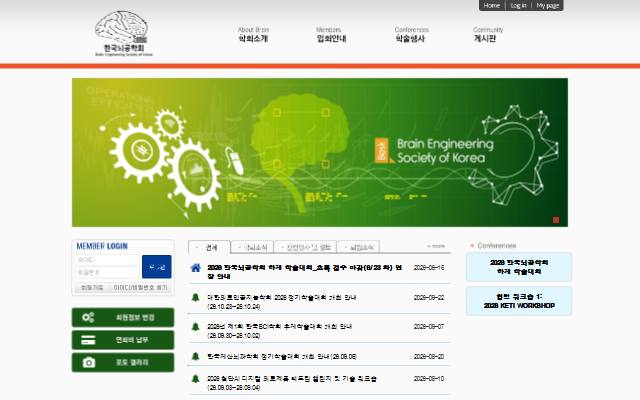Open 포토 갤러리 photo gallery button
Screen dimensions: 640x400
(123, 362)
